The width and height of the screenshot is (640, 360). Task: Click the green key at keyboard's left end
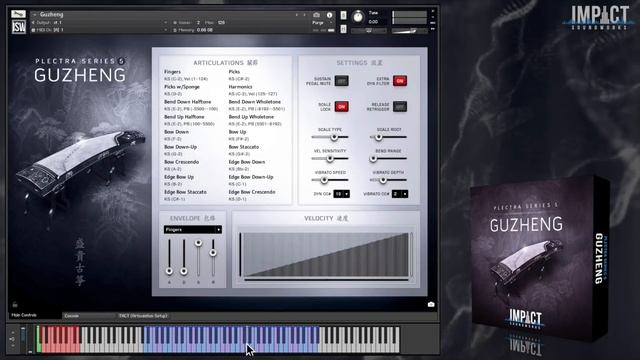pyautogui.click(x=38, y=339)
